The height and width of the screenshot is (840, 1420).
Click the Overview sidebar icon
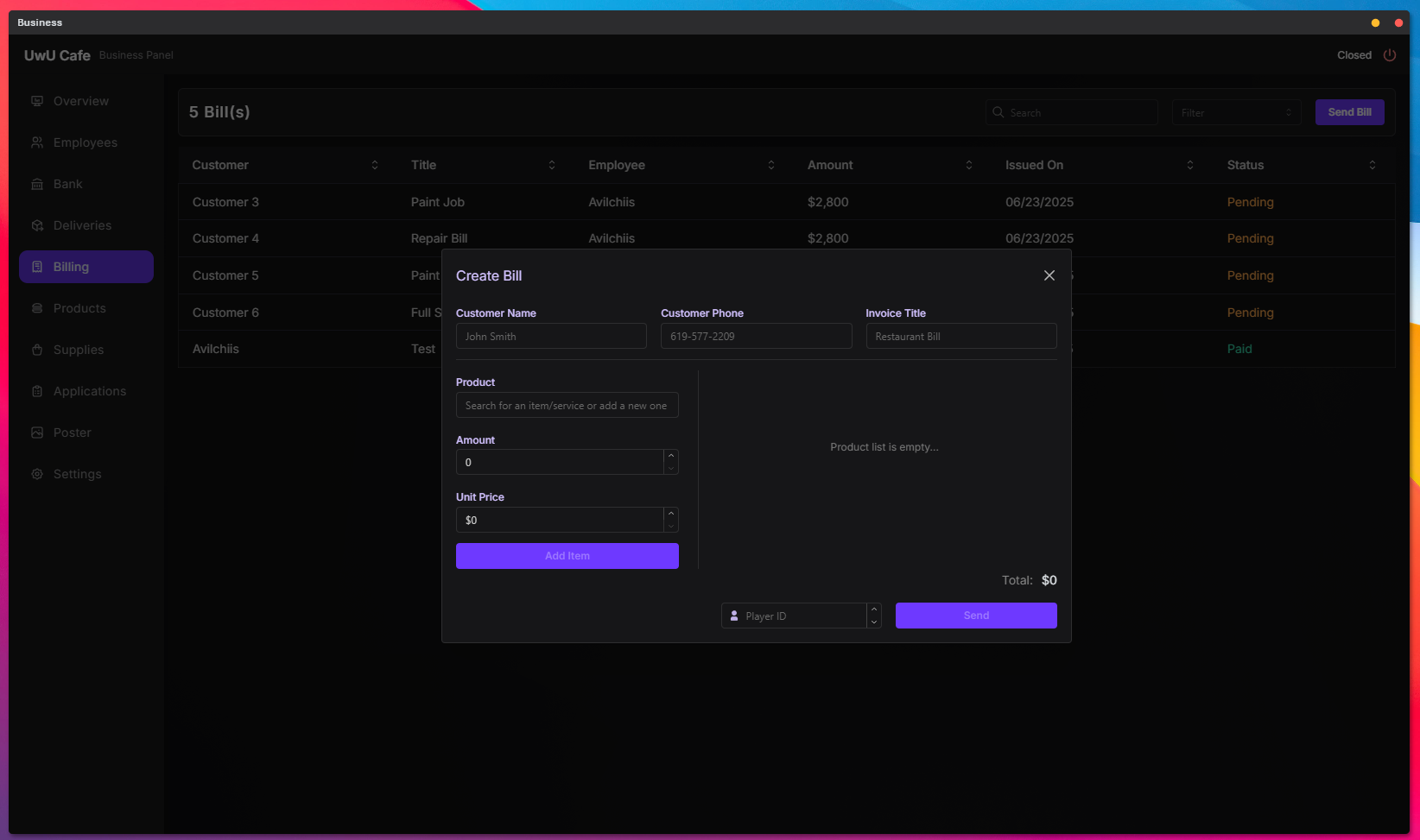37,101
